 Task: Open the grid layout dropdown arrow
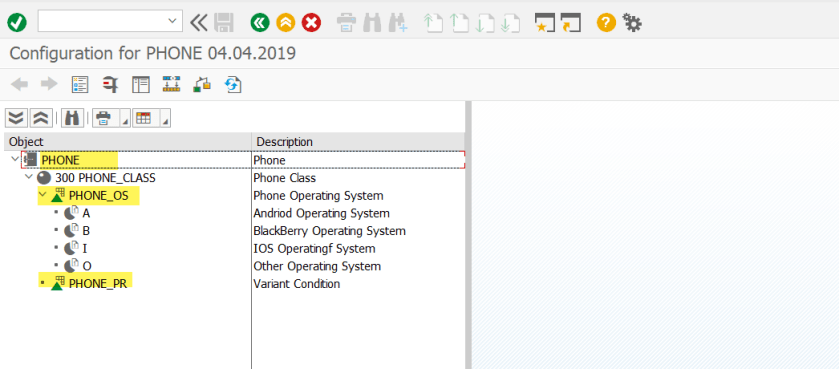pyautogui.click(x=165, y=119)
